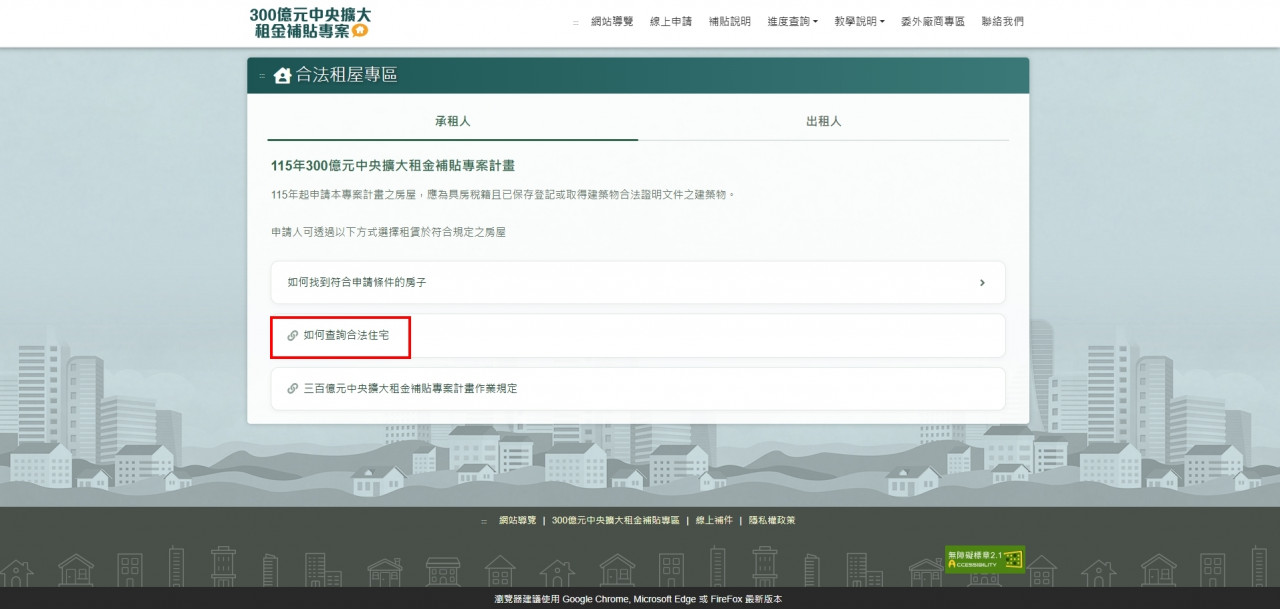Switch to the 出租人 tab

(823, 121)
